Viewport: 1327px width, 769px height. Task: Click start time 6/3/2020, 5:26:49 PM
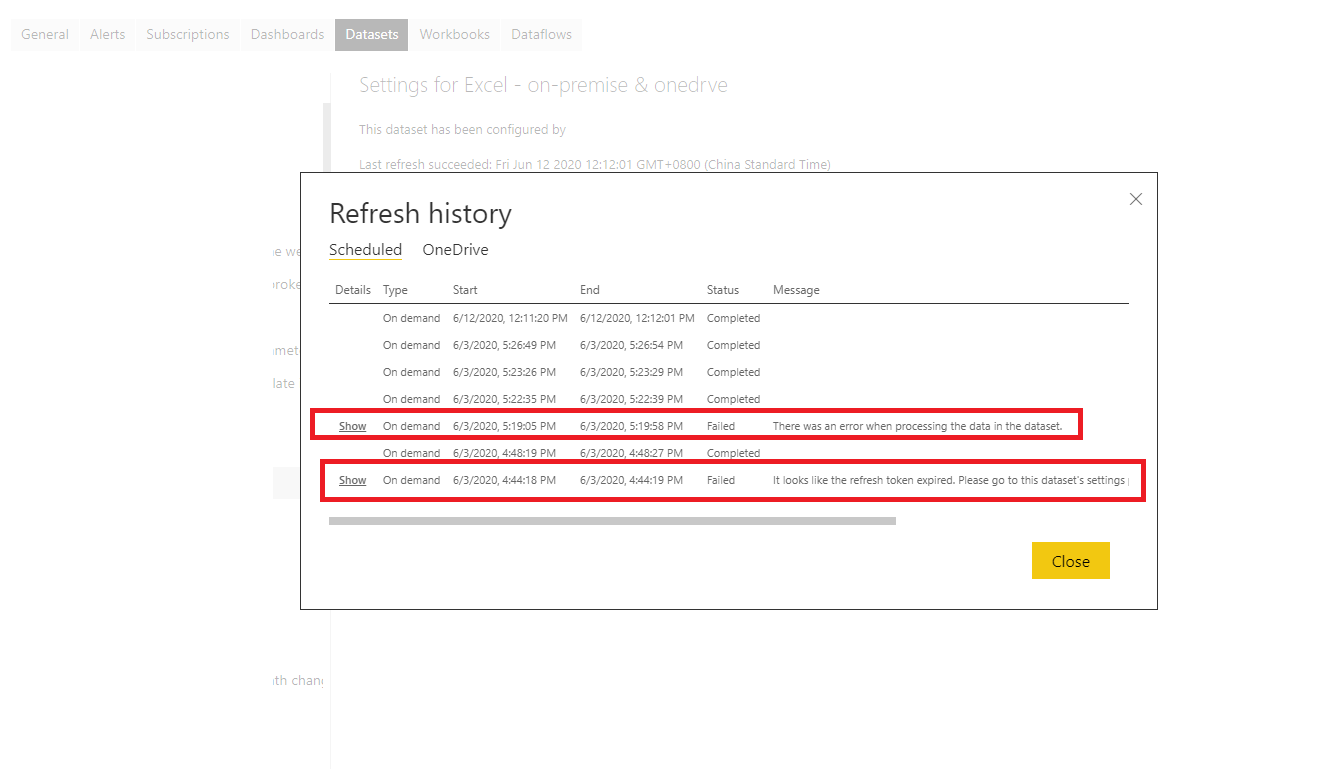[x=504, y=345]
